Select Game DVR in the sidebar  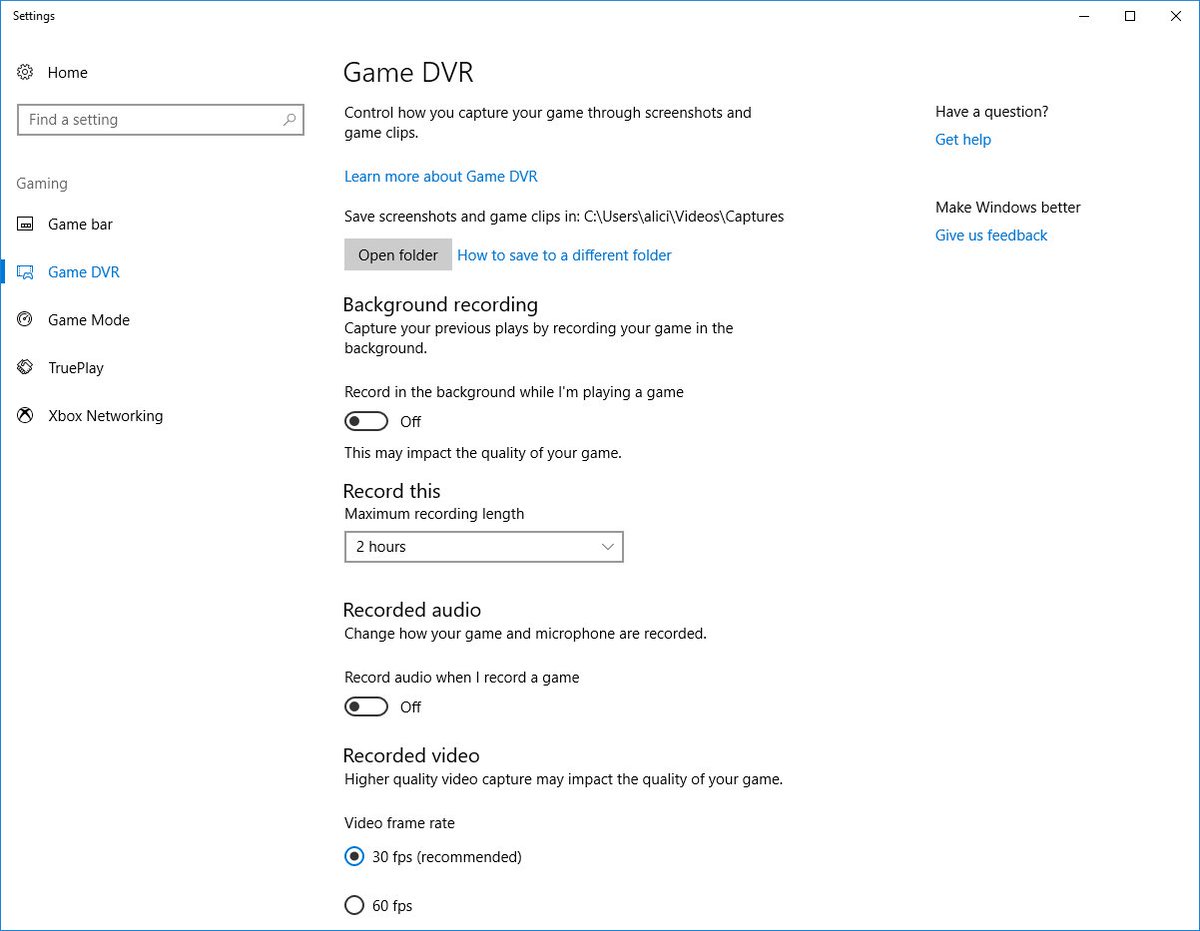pos(84,272)
